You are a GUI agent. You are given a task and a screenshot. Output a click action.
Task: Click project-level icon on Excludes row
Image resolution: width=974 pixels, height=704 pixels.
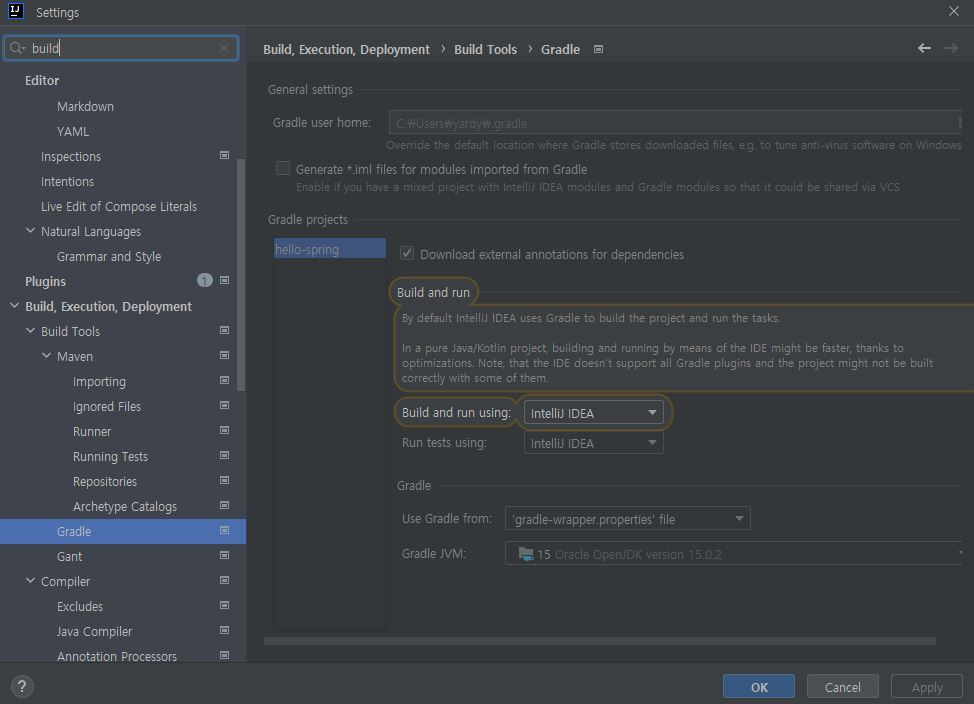click(224, 605)
